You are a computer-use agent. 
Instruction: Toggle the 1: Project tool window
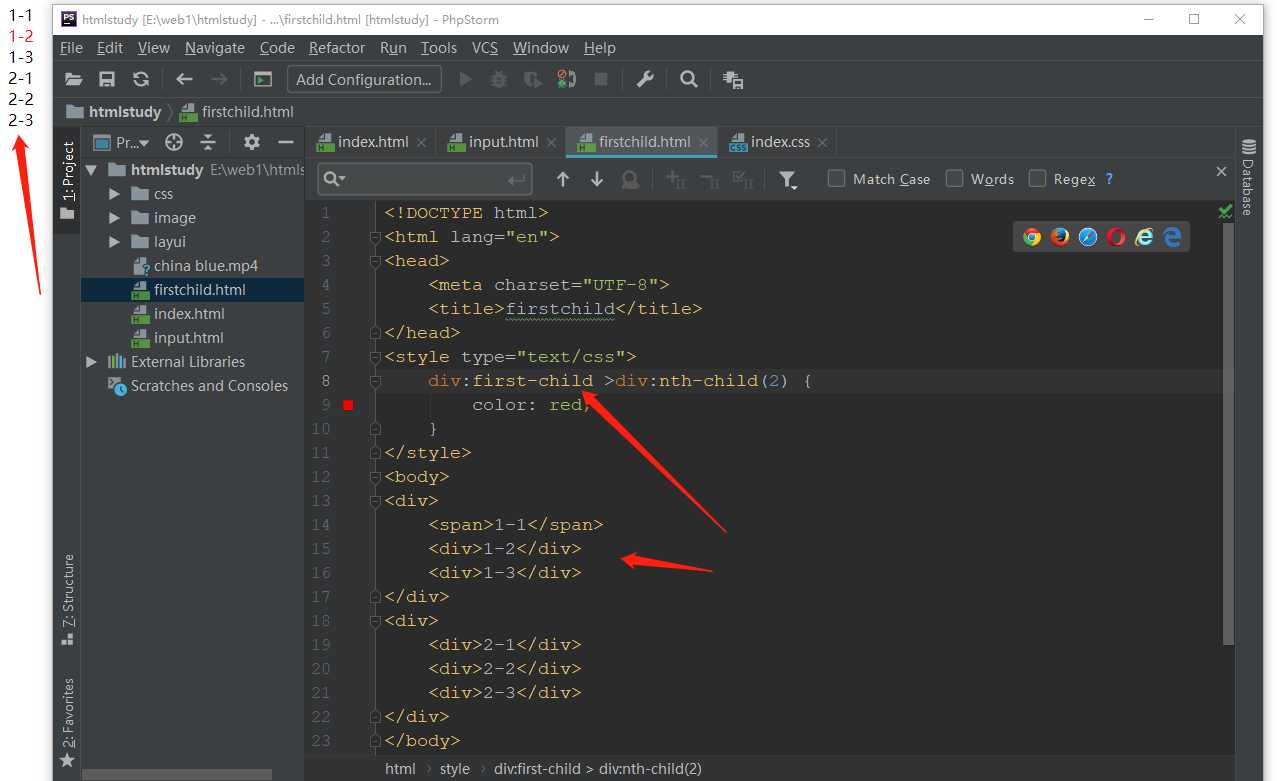(x=67, y=180)
